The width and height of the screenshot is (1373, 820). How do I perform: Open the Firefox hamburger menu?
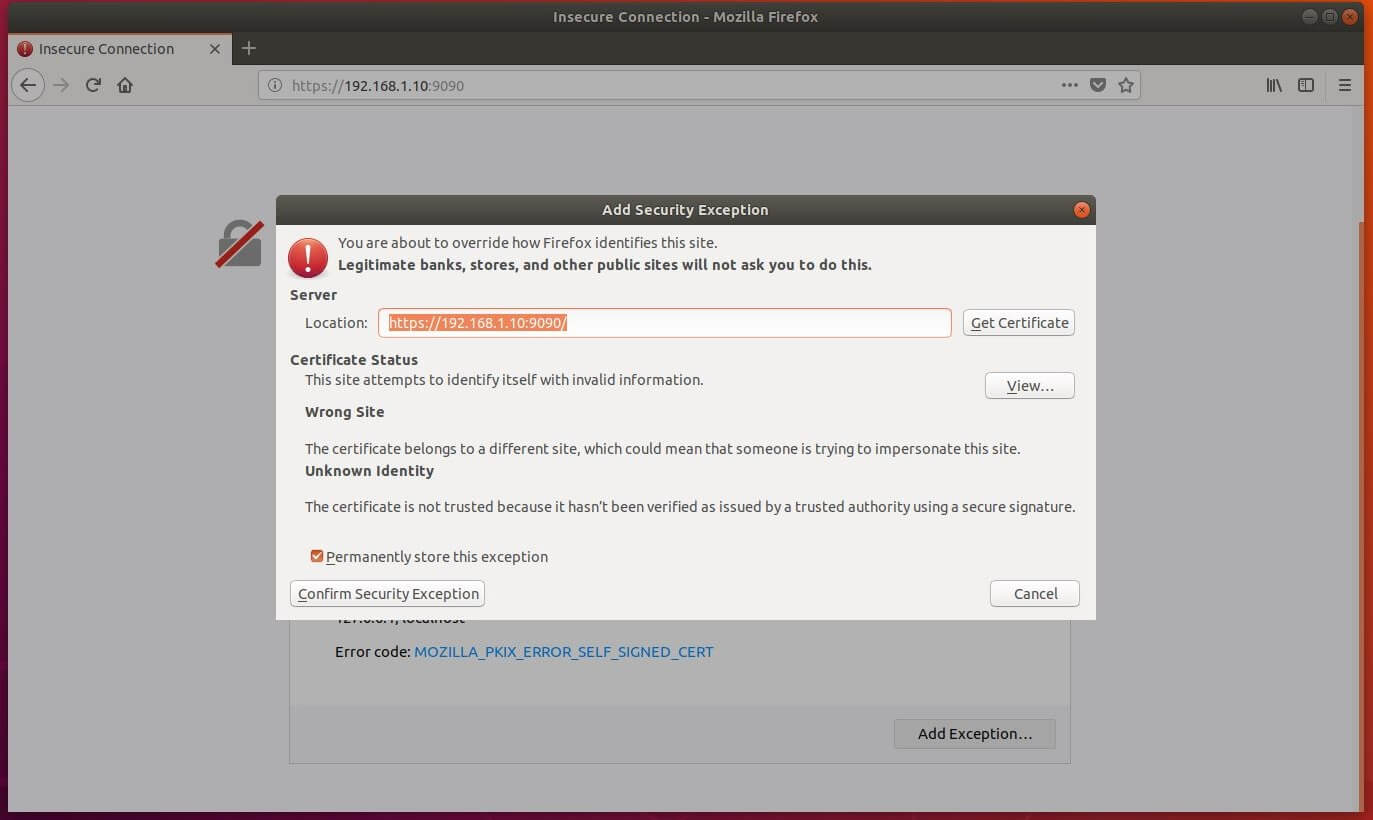click(x=1345, y=85)
